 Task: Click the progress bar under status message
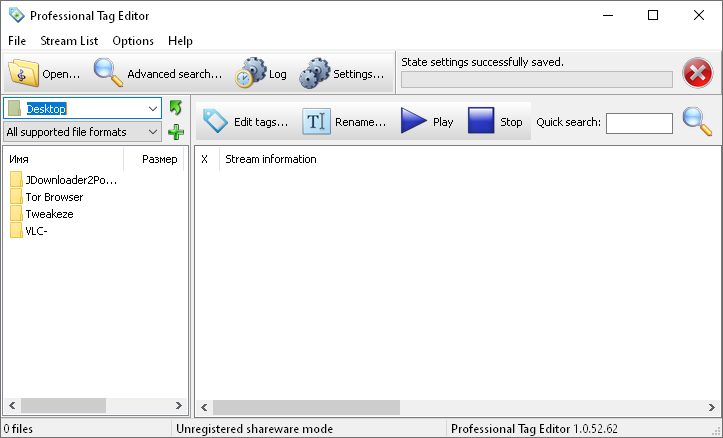pos(537,79)
